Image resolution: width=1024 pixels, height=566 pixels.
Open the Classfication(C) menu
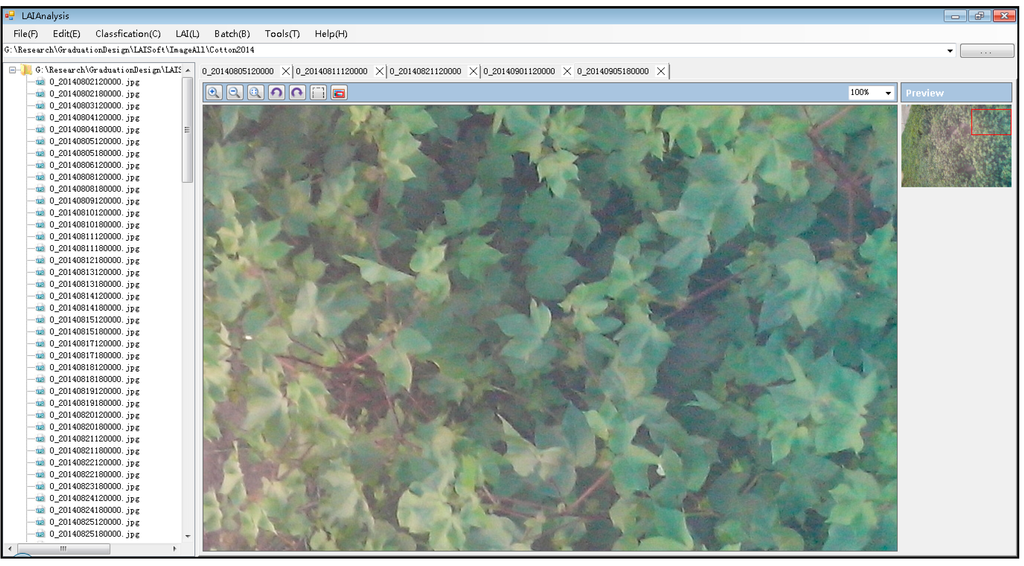point(128,34)
